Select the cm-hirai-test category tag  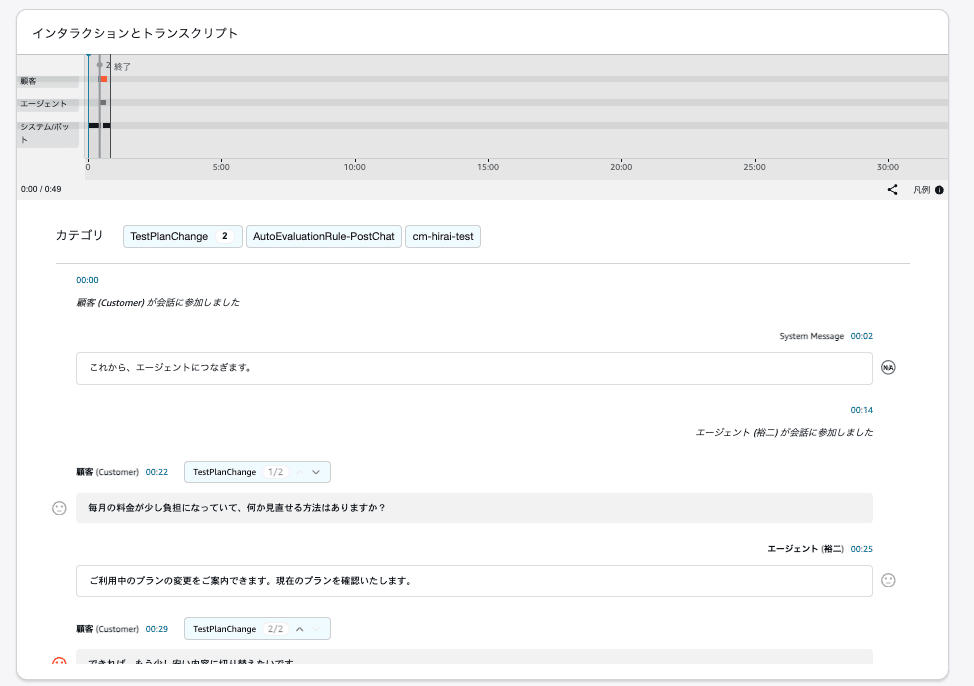[x=443, y=236]
